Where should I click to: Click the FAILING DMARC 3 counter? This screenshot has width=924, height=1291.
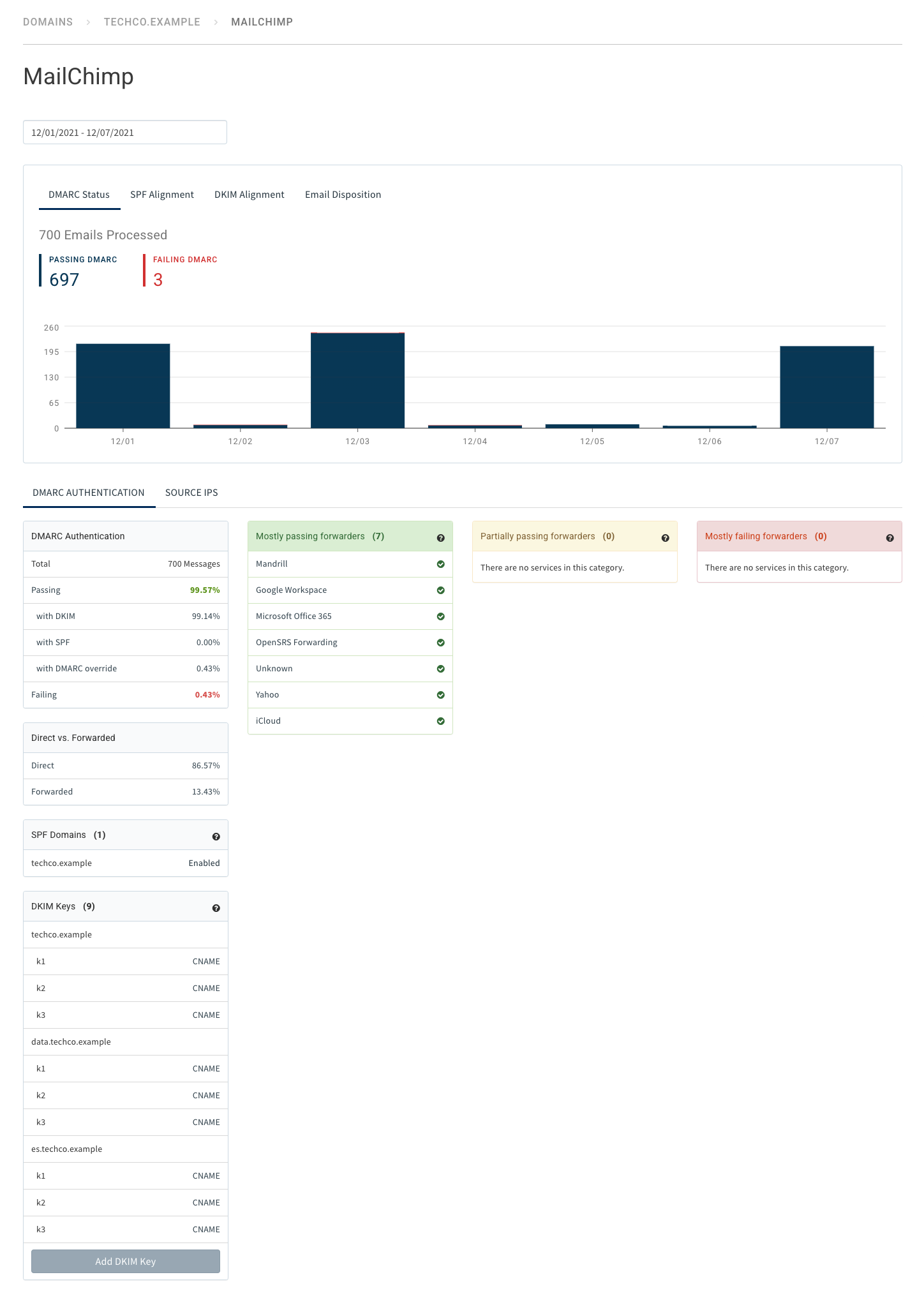[181, 271]
